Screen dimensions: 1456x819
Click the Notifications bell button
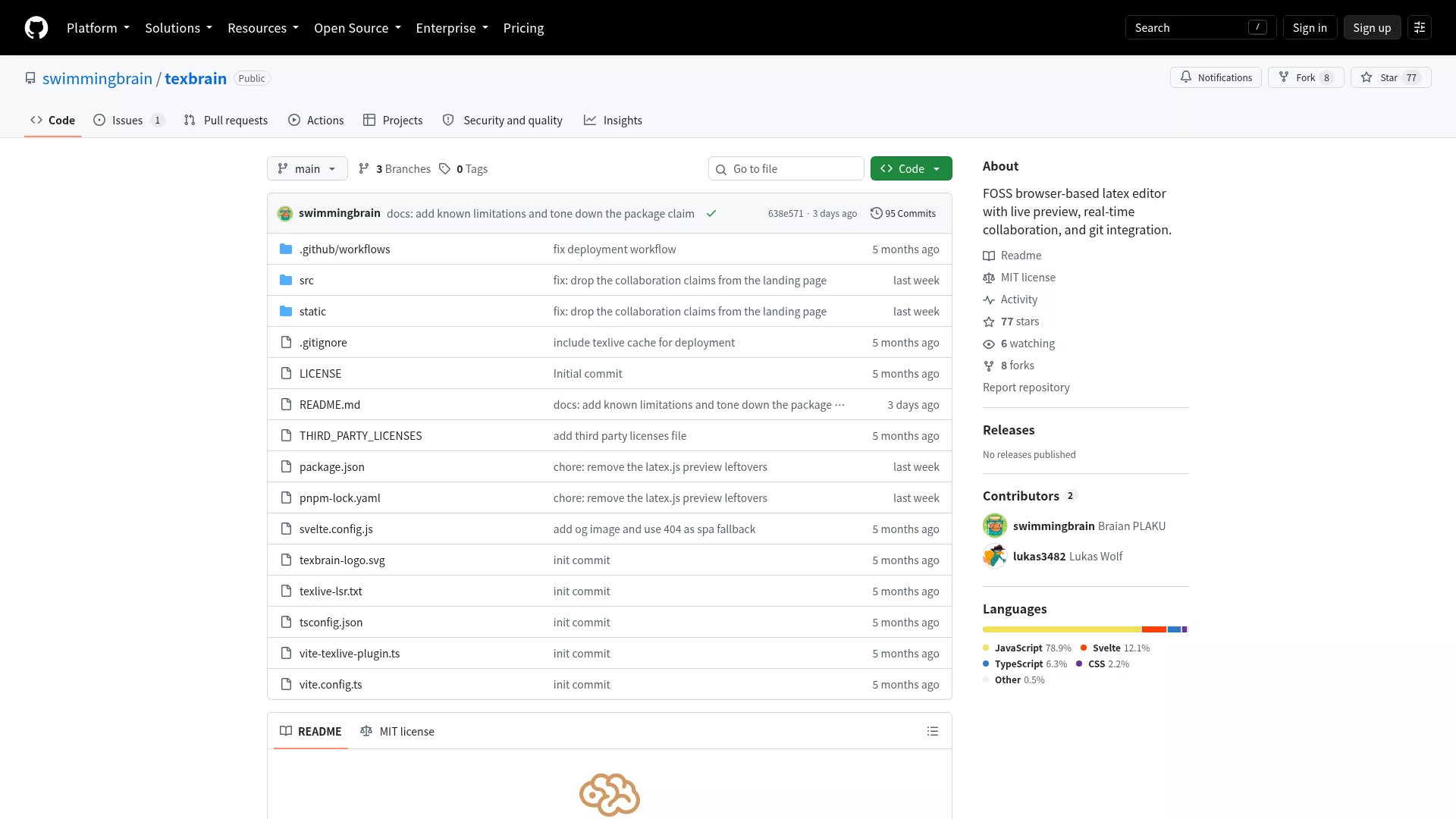point(1216,77)
